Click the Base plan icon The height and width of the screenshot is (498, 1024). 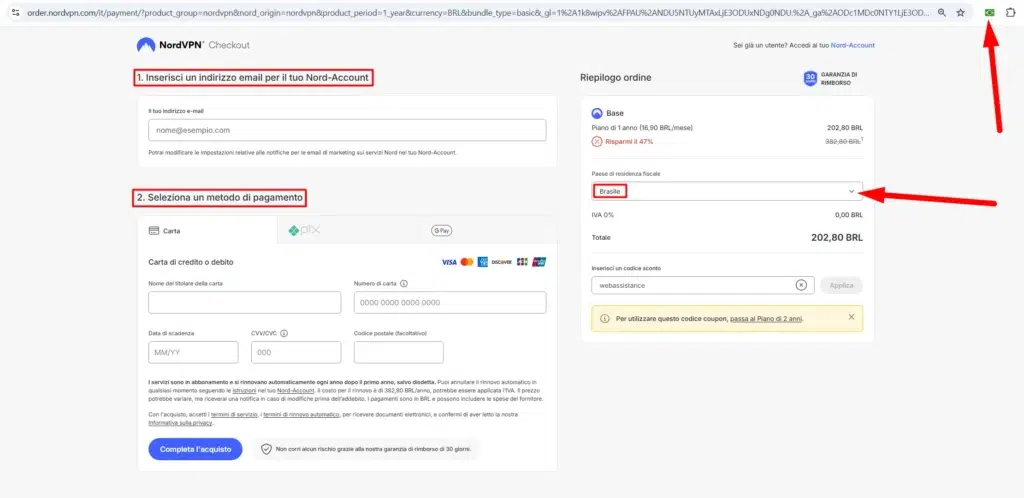(x=596, y=113)
